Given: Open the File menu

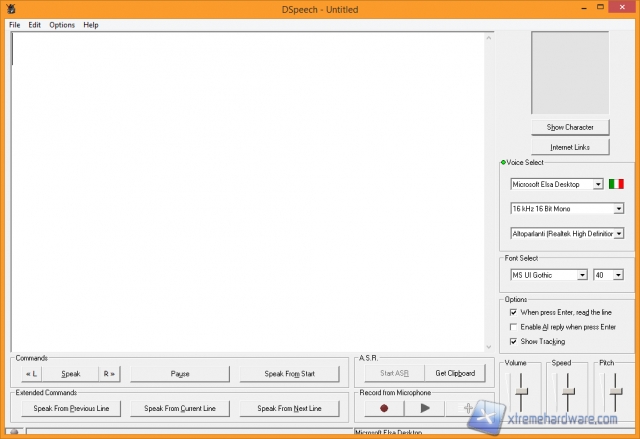Looking at the screenshot, I should click(14, 24).
